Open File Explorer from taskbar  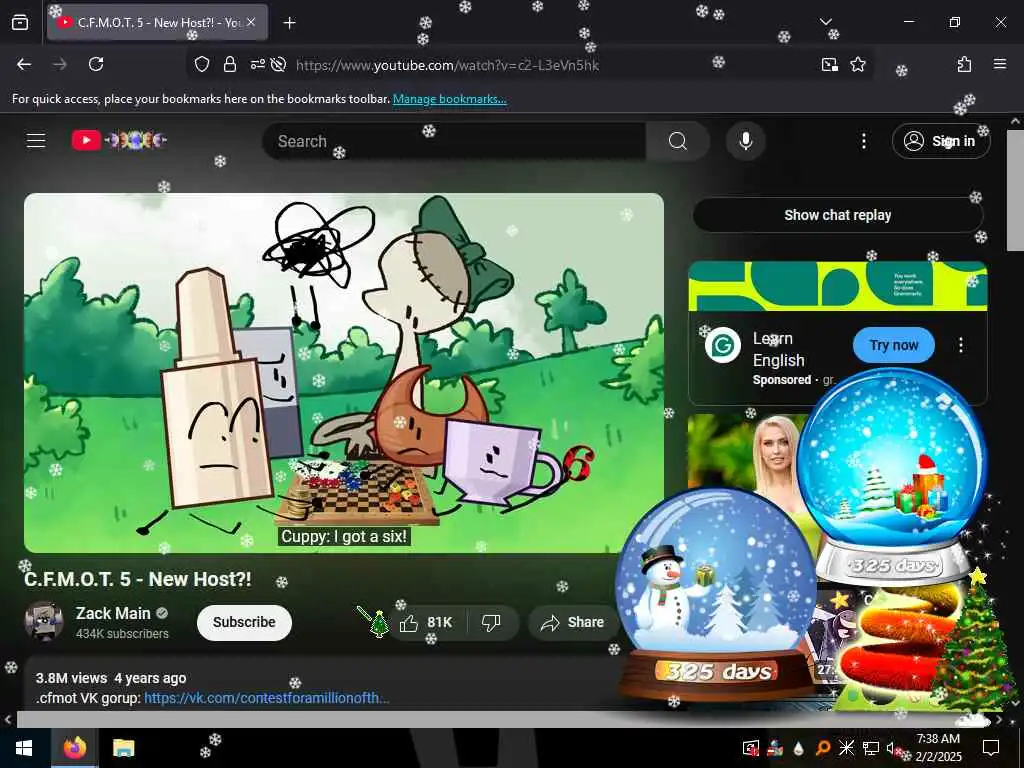point(123,748)
